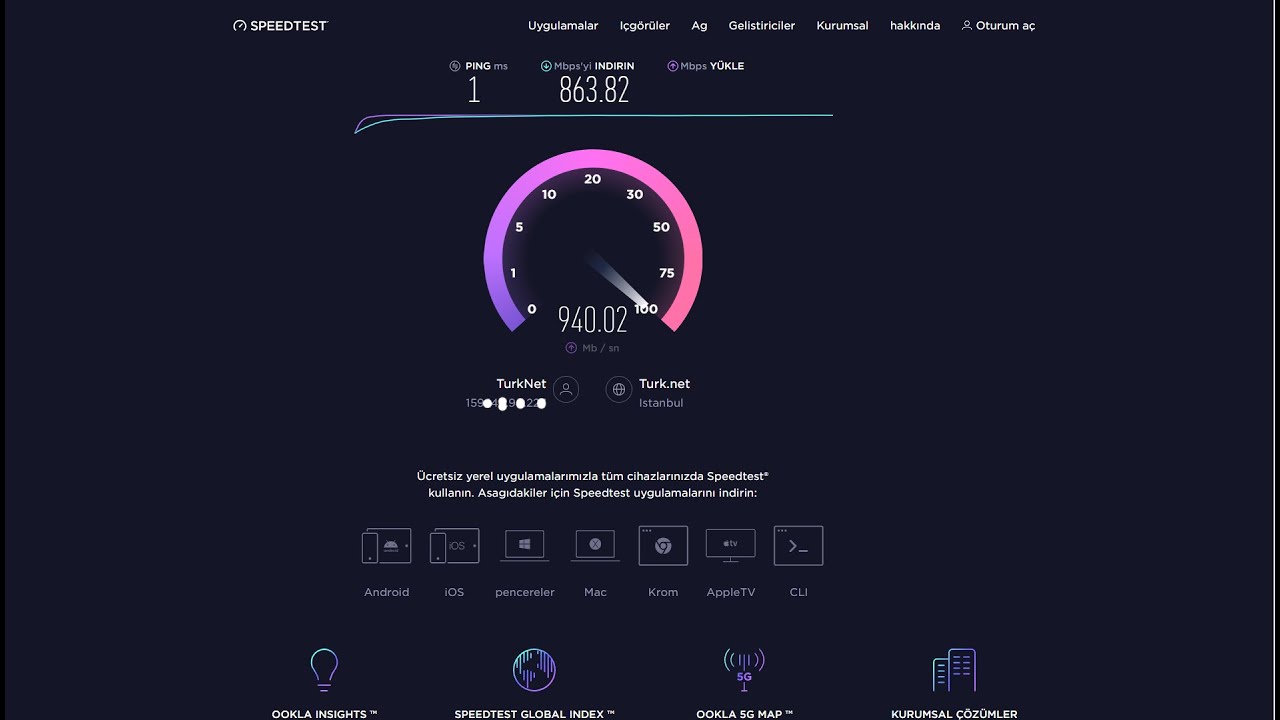Open the Kurumsal menu
This screenshot has height=720, width=1280.
click(842, 26)
